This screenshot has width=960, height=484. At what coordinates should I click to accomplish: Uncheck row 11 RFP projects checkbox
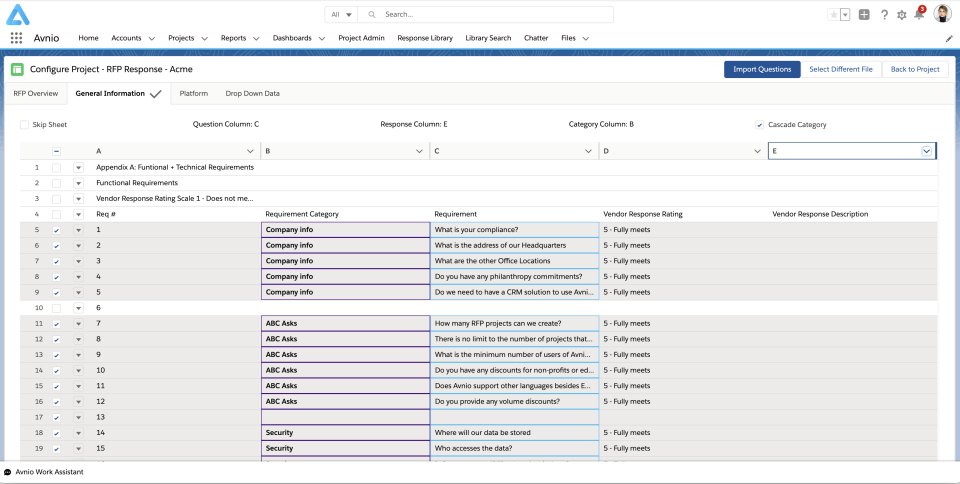tap(56, 324)
